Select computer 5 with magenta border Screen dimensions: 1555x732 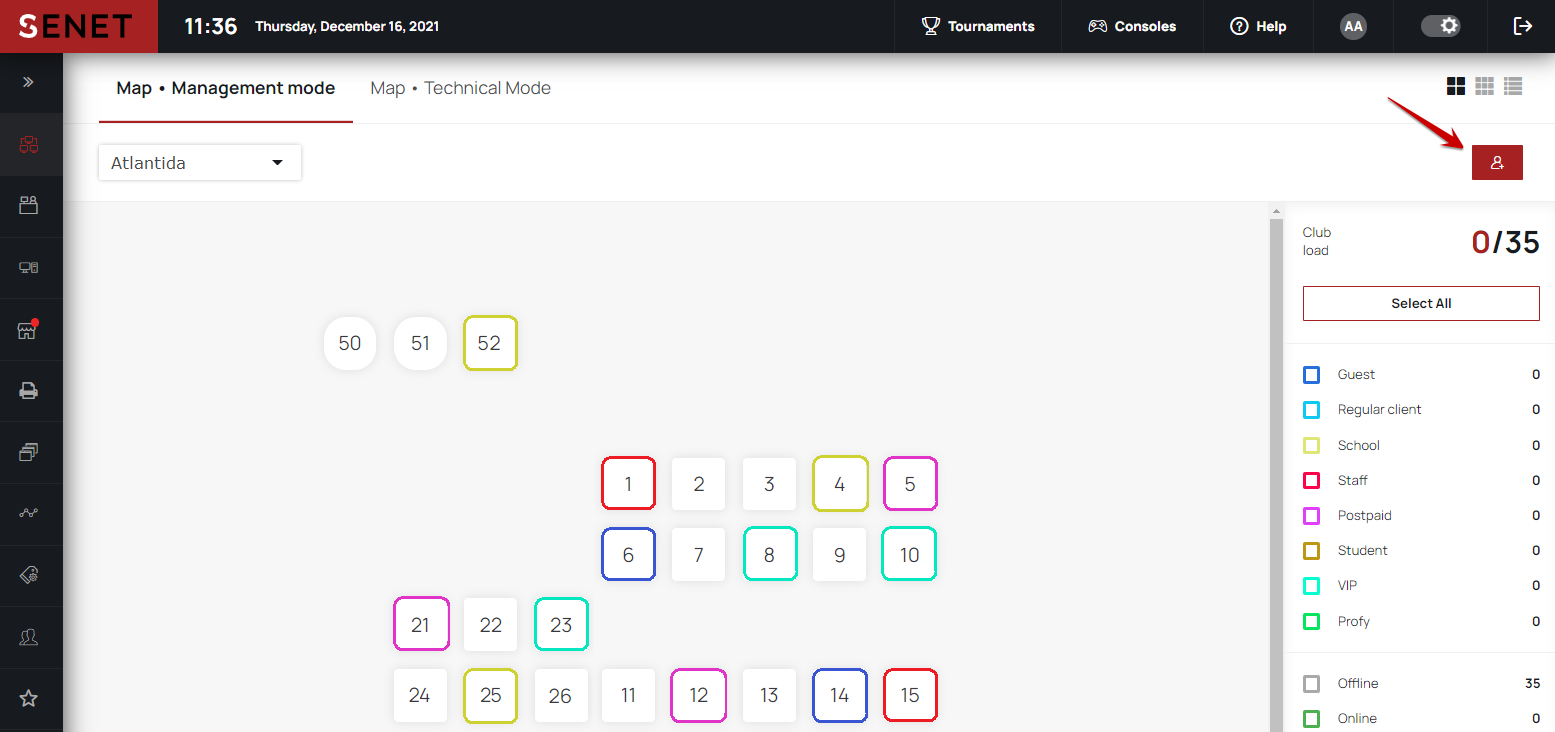[910, 484]
